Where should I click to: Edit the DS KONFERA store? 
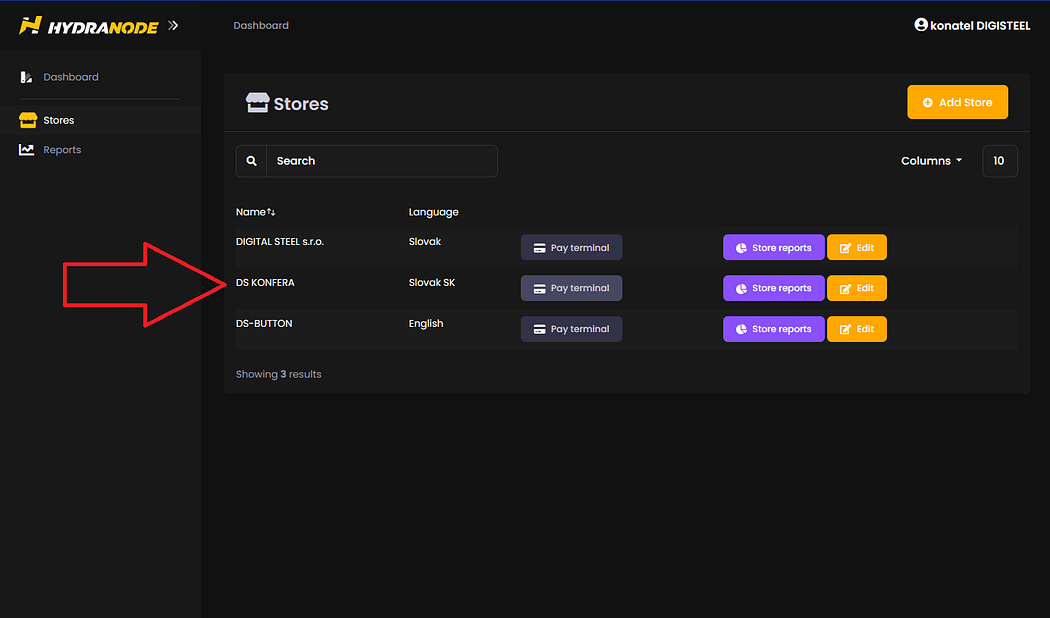tap(856, 288)
